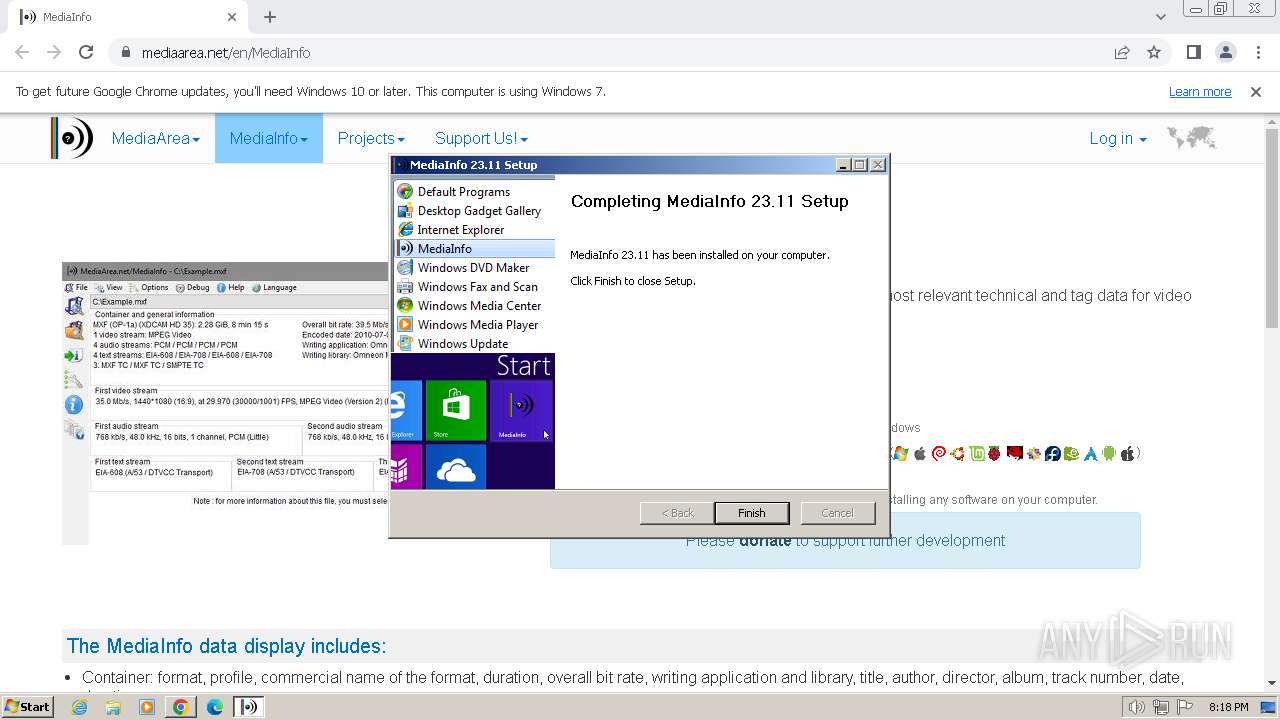Click the MediaInfo 23.11 Setup title bar
Viewport: 1280px width, 720px height.
tap(610, 165)
